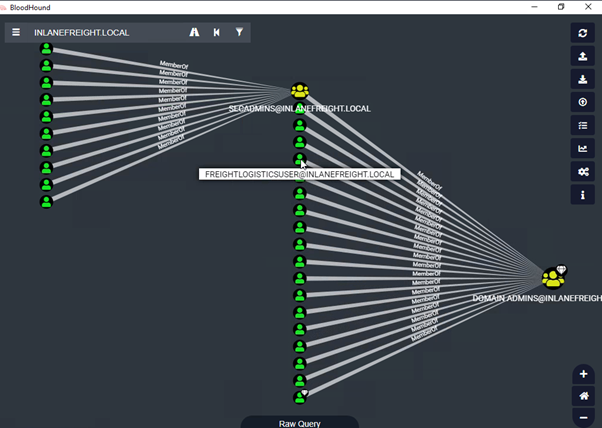
Task: Click the import graph download-arrow icon
Action: (583, 79)
